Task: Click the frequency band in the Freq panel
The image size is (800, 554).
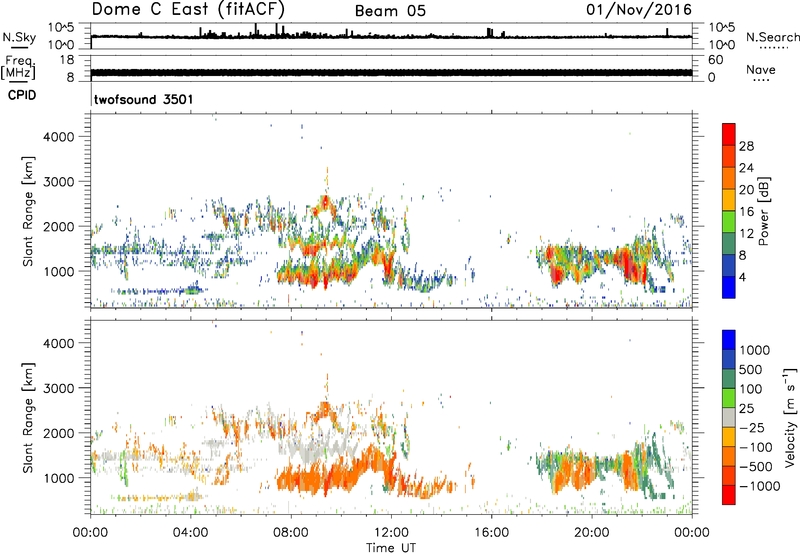Action: (x=391, y=72)
